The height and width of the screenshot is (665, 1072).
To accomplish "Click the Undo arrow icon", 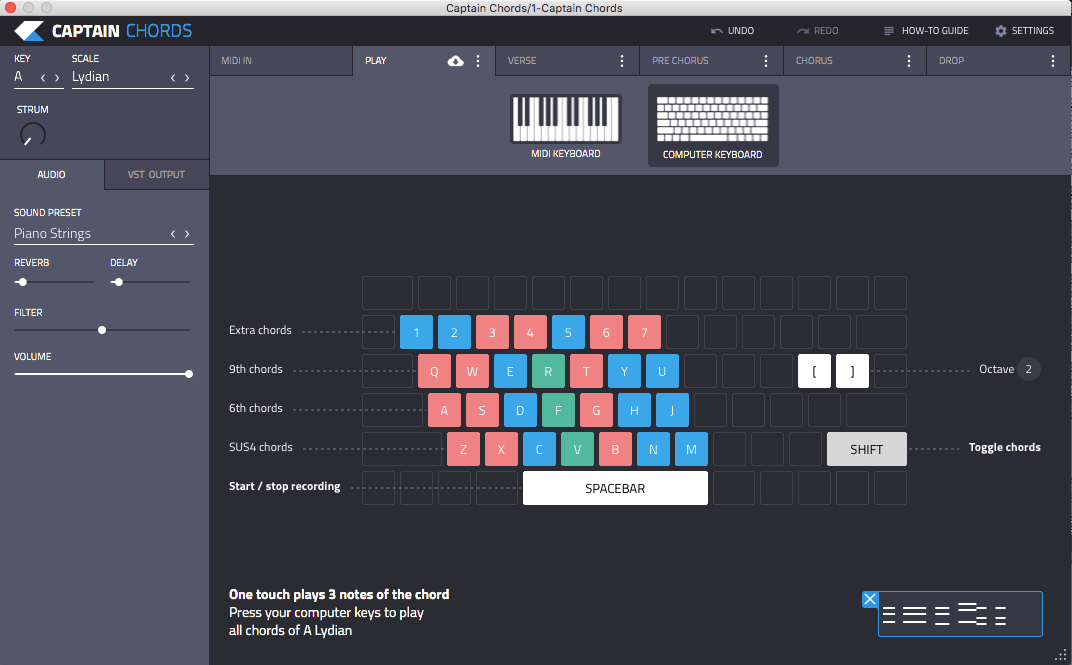I will (x=716, y=31).
